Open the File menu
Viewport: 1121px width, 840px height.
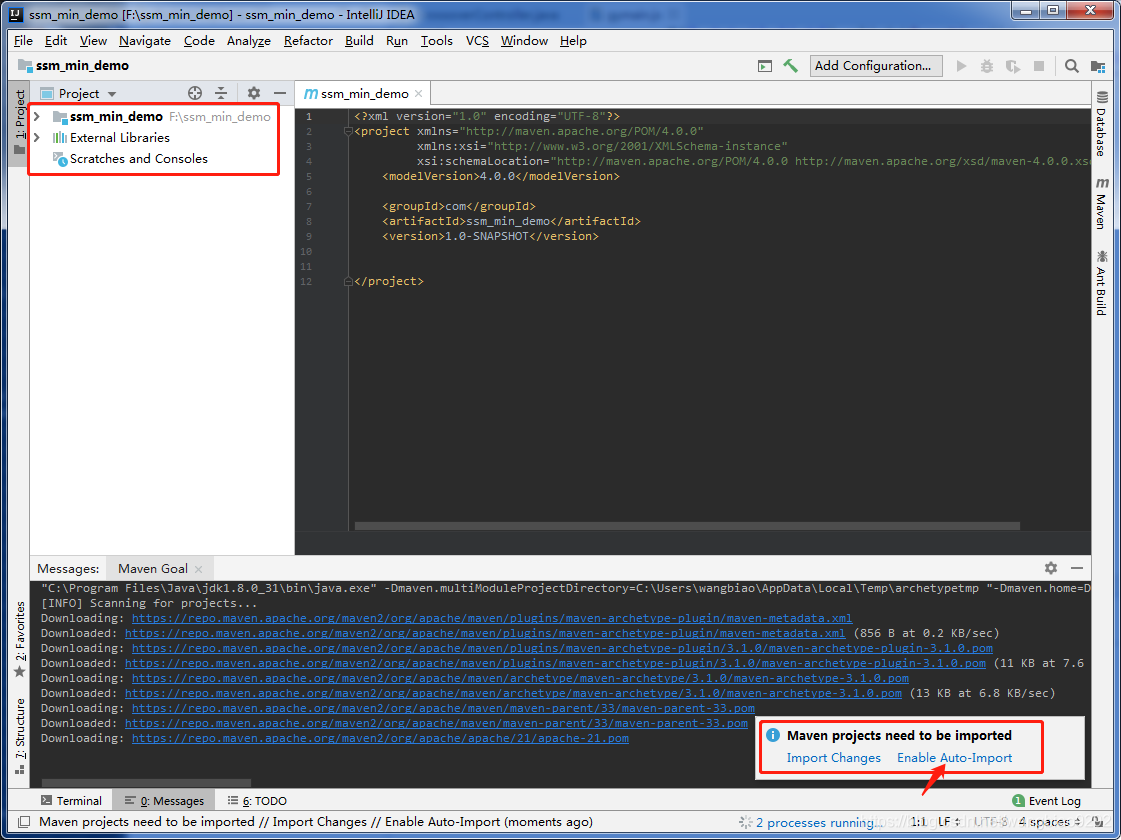23,41
